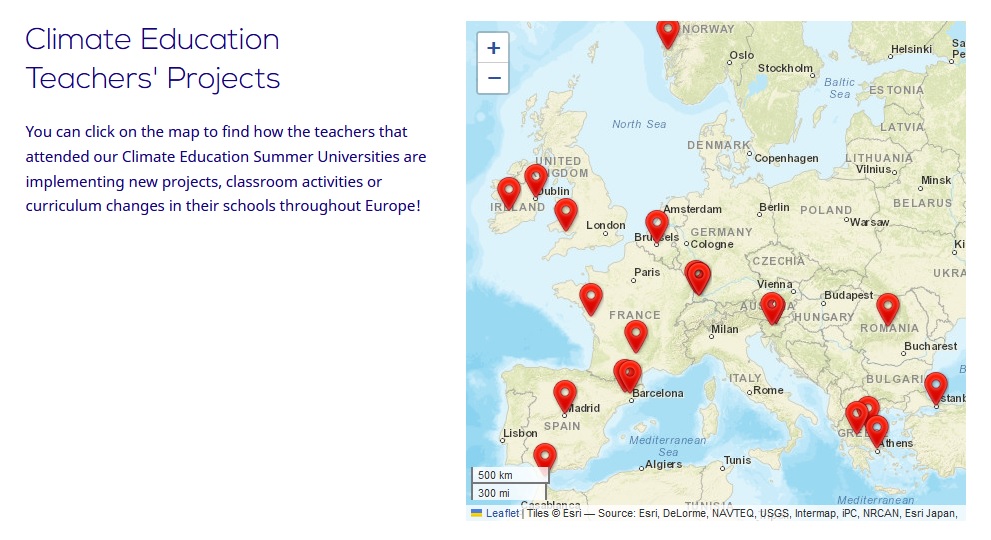Click the marker on the France-Germany border

point(698,275)
